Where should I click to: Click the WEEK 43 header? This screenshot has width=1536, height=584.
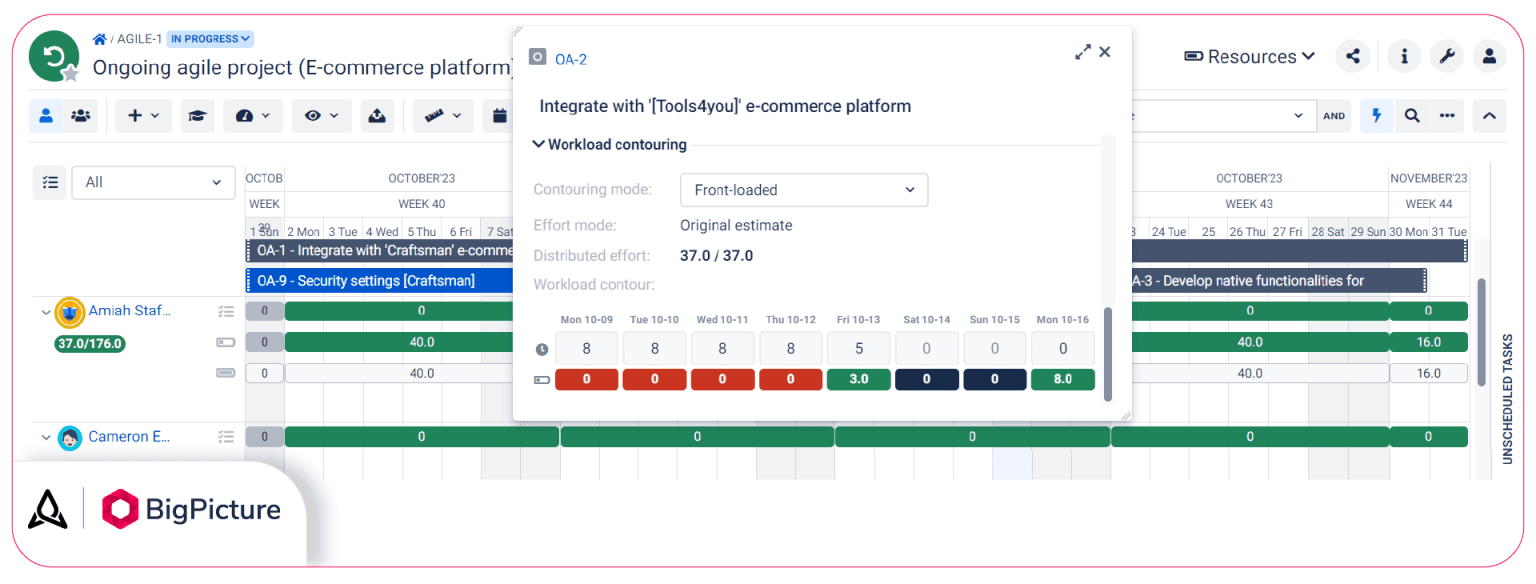tap(1249, 204)
